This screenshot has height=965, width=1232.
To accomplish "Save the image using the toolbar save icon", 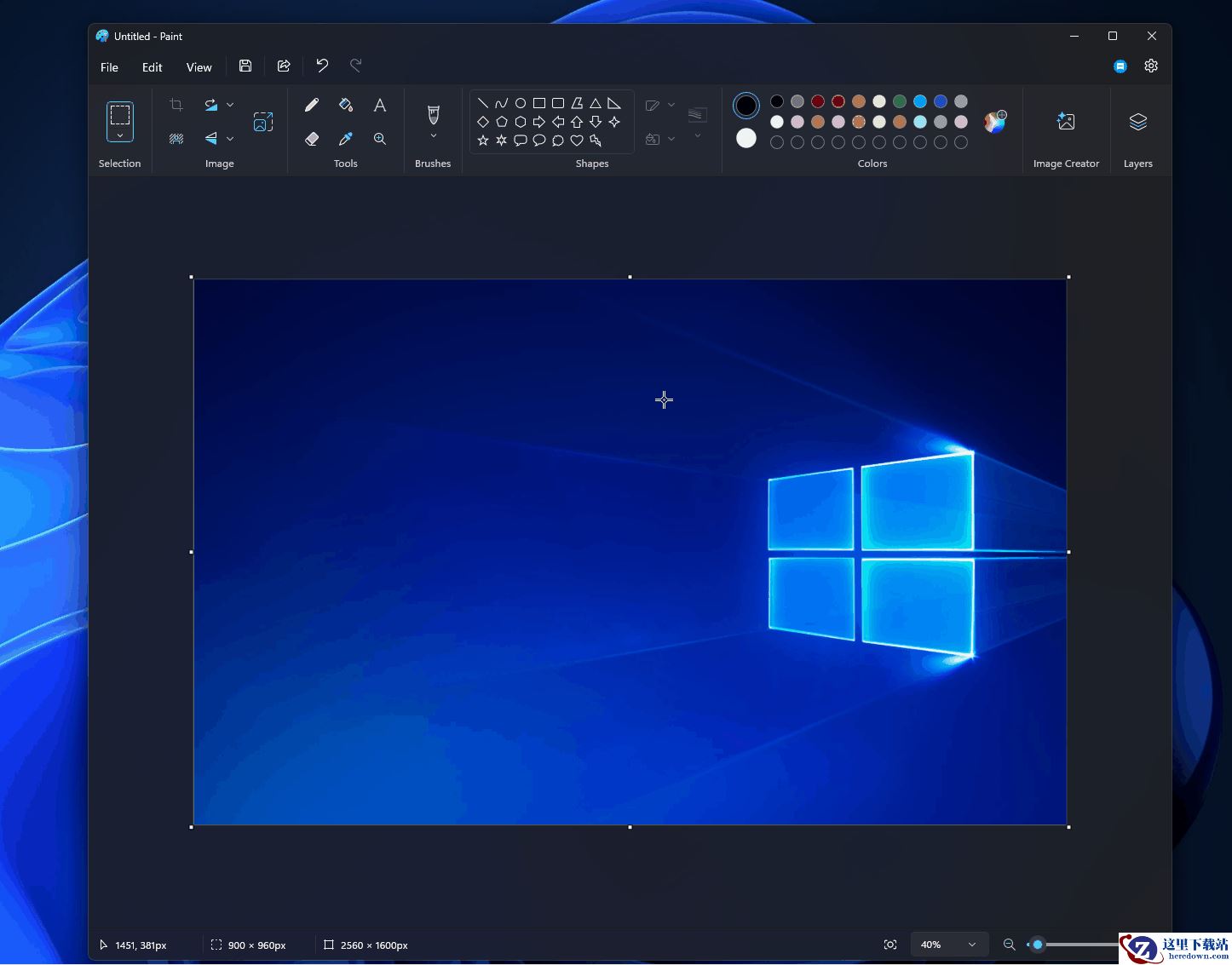I will 245,66.
